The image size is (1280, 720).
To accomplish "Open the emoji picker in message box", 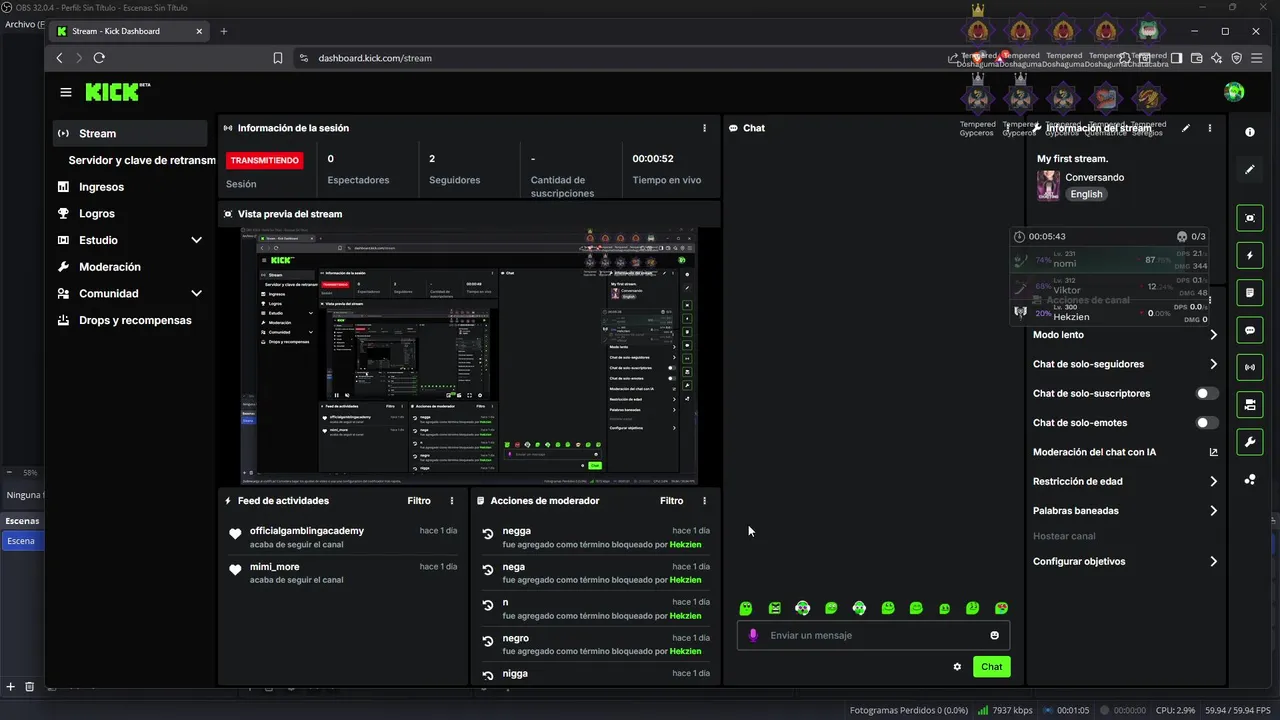I will tap(994, 635).
